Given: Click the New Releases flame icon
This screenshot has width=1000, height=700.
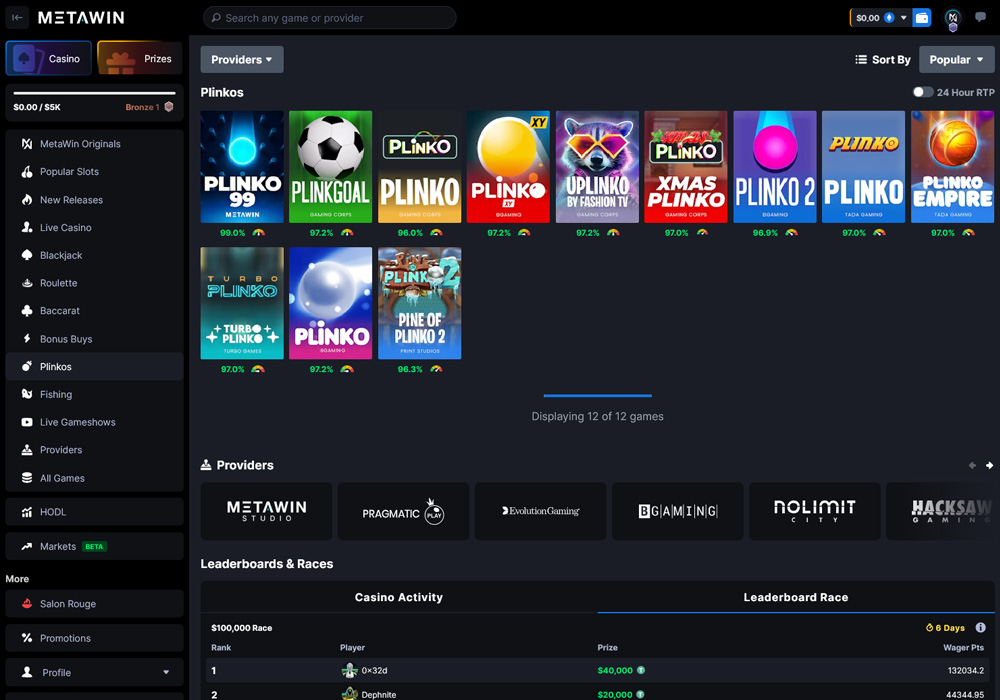Looking at the screenshot, I should point(27,200).
